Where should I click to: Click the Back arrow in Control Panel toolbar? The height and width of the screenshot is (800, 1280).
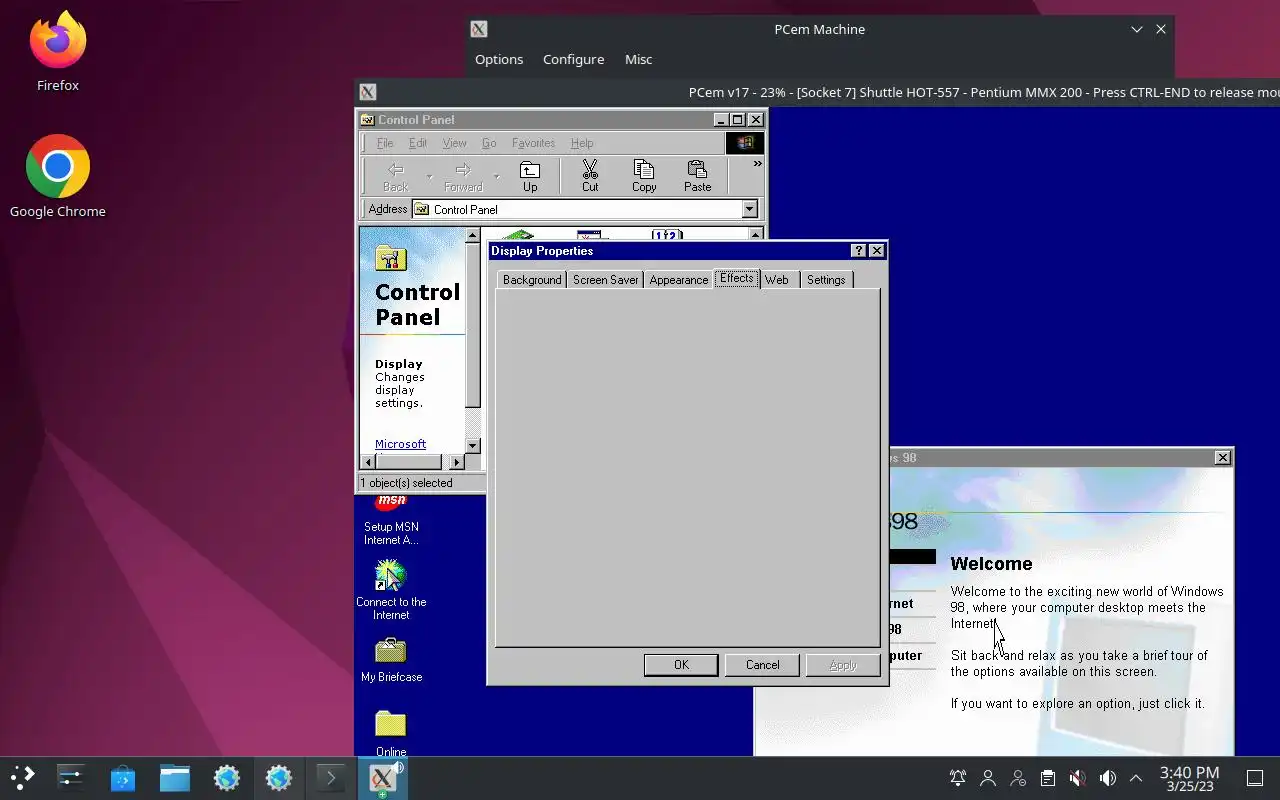click(x=396, y=176)
